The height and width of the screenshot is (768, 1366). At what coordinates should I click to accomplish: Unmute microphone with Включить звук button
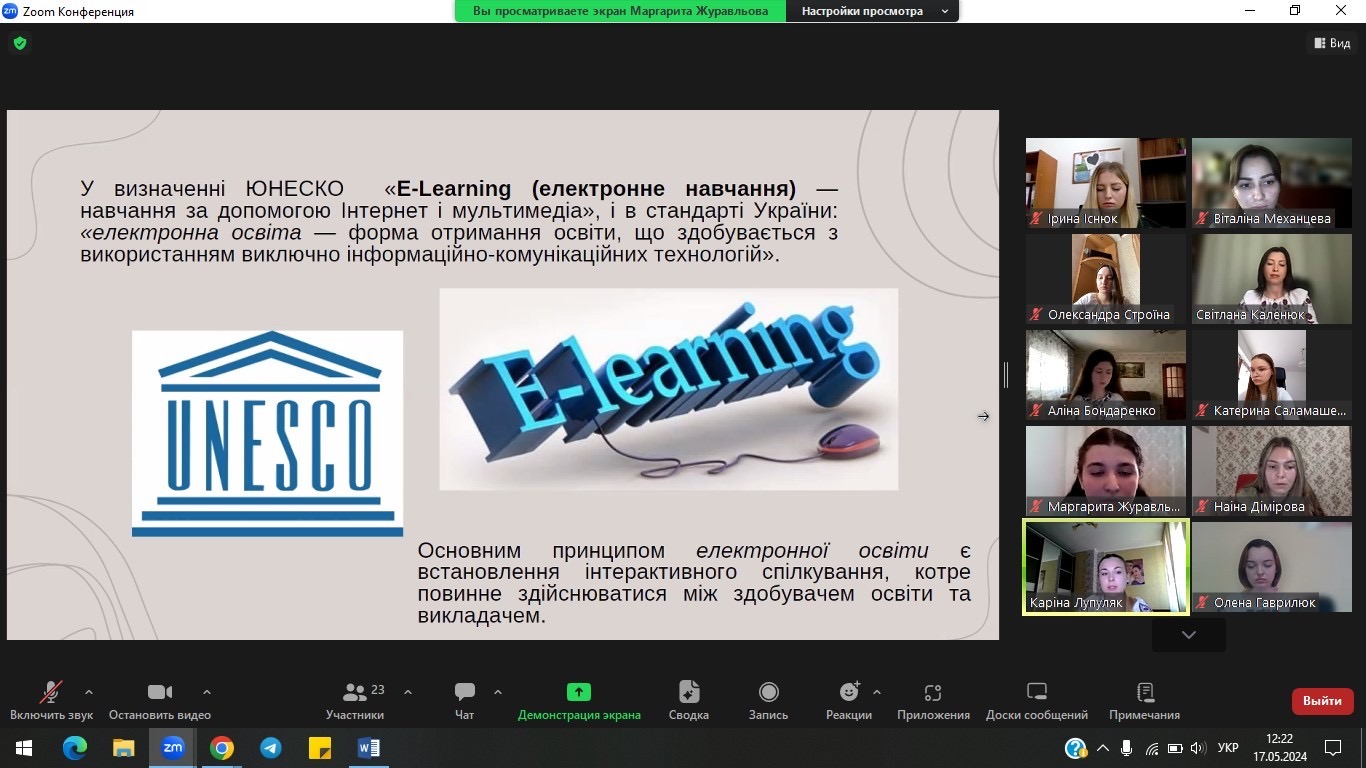pyautogui.click(x=51, y=701)
